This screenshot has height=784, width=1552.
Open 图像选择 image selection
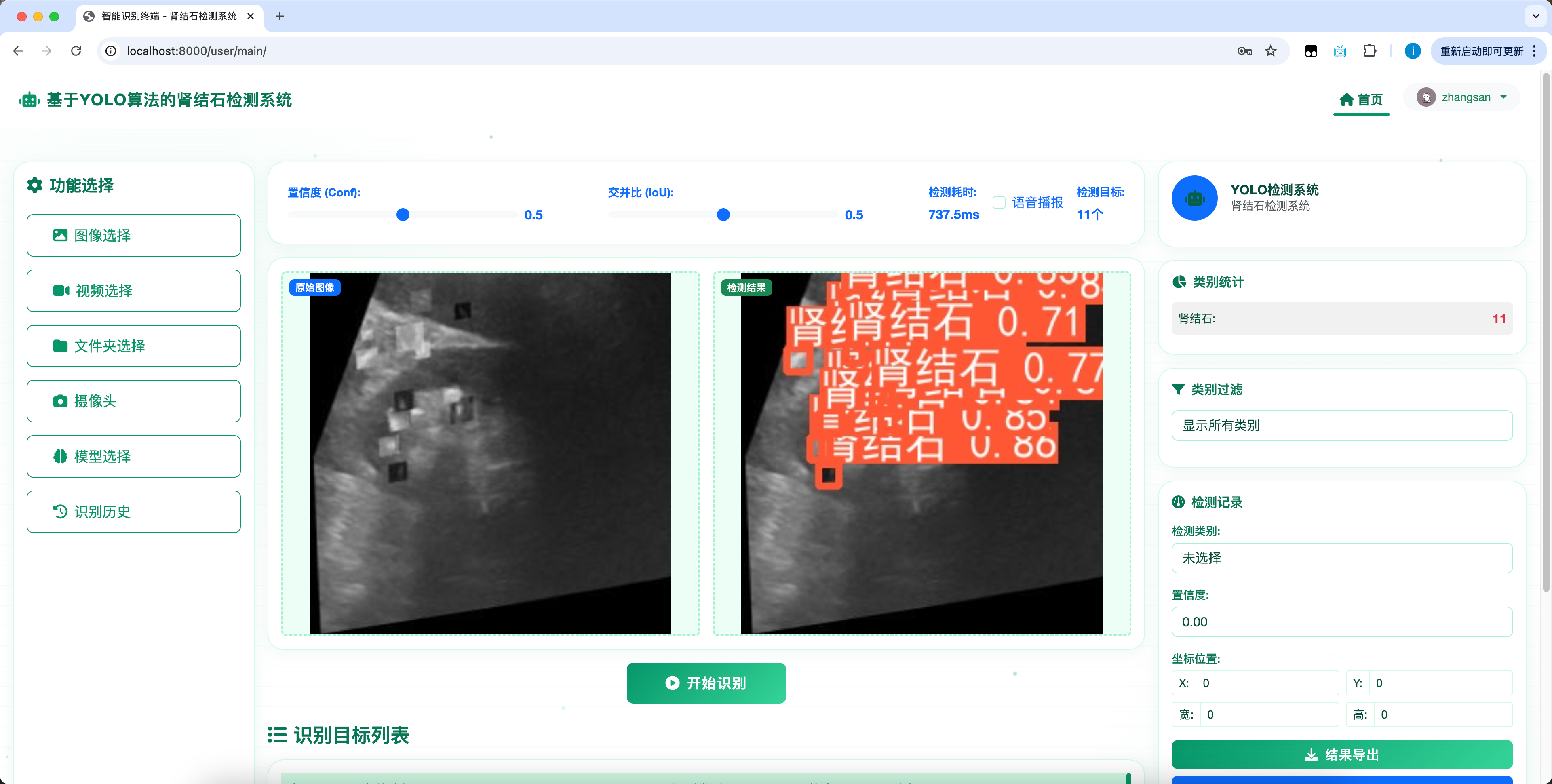[134, 235]
